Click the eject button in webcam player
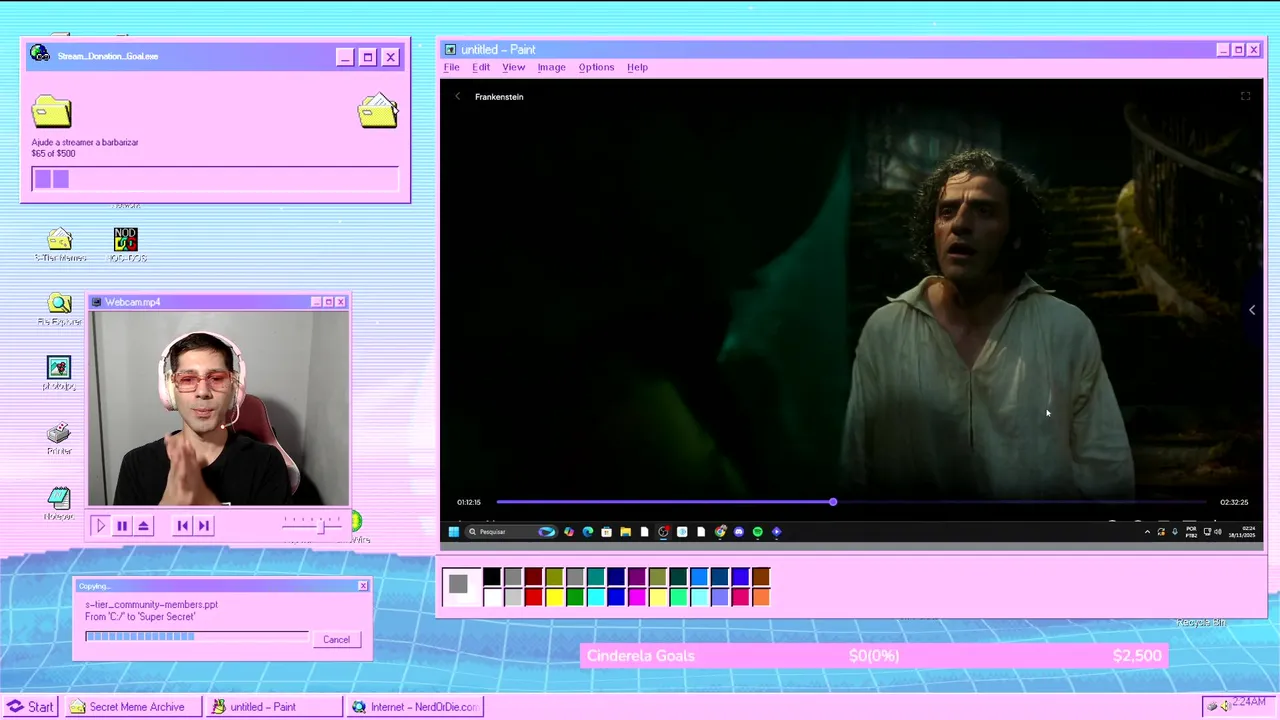 [x=144, y=525]
